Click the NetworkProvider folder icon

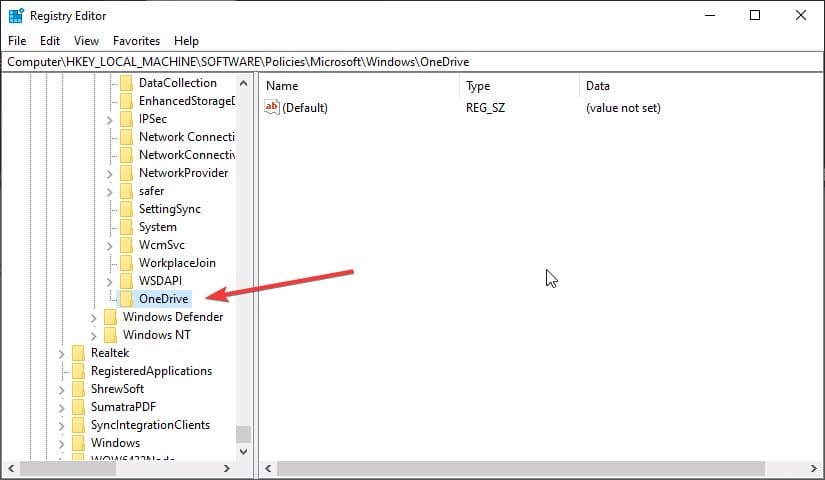pyautogui.click(x=126, y=173)
